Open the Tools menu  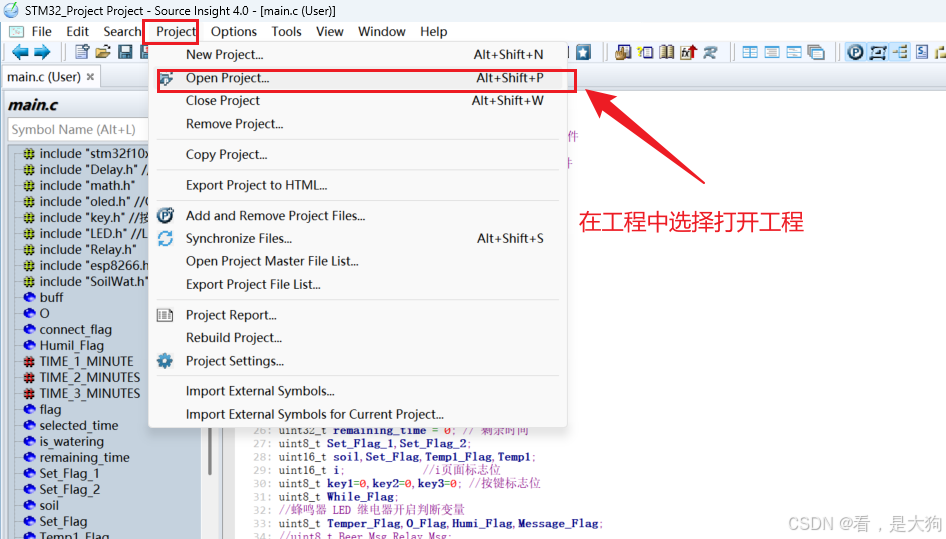pyautogui.click(x=286, y=31)
